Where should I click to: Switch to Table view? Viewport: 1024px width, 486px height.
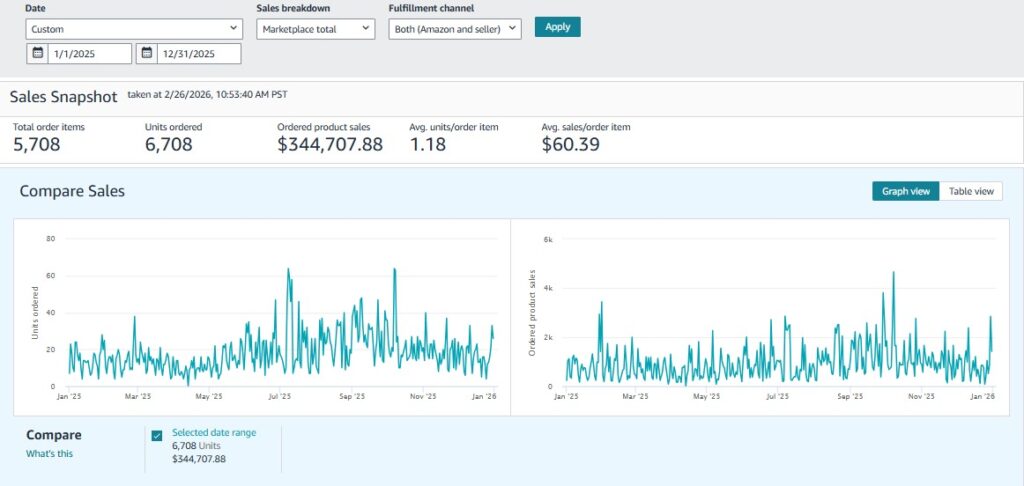pyautogui.click(x=971, y=191)
